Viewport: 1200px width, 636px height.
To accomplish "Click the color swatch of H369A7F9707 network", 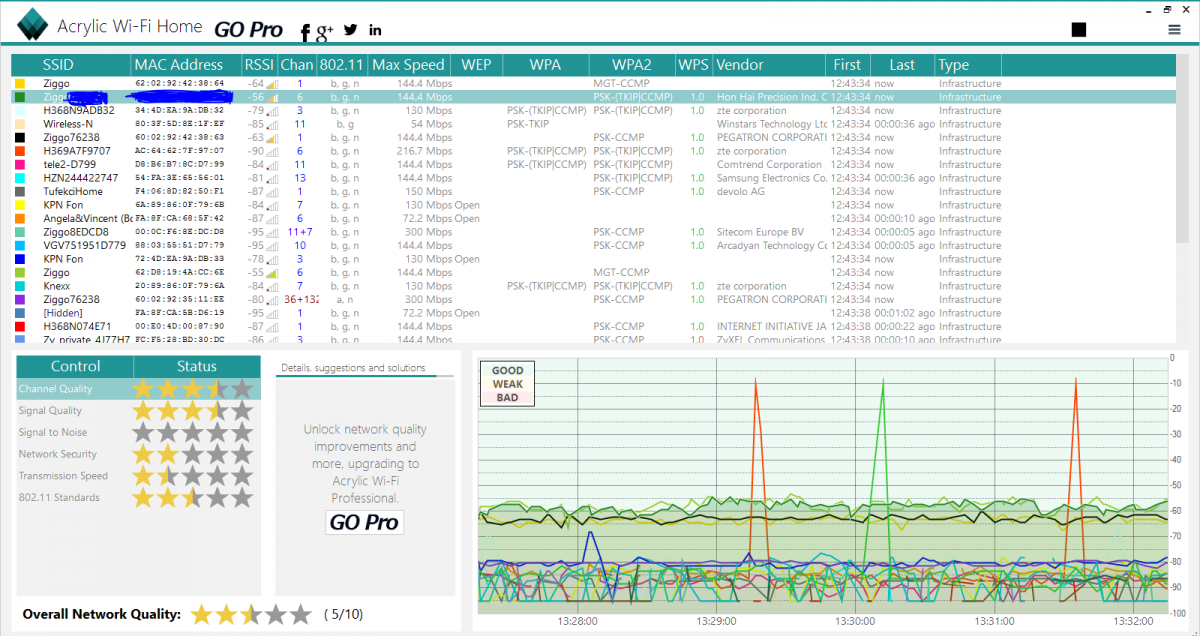I will pyautogui.click(x=20, y=151).
